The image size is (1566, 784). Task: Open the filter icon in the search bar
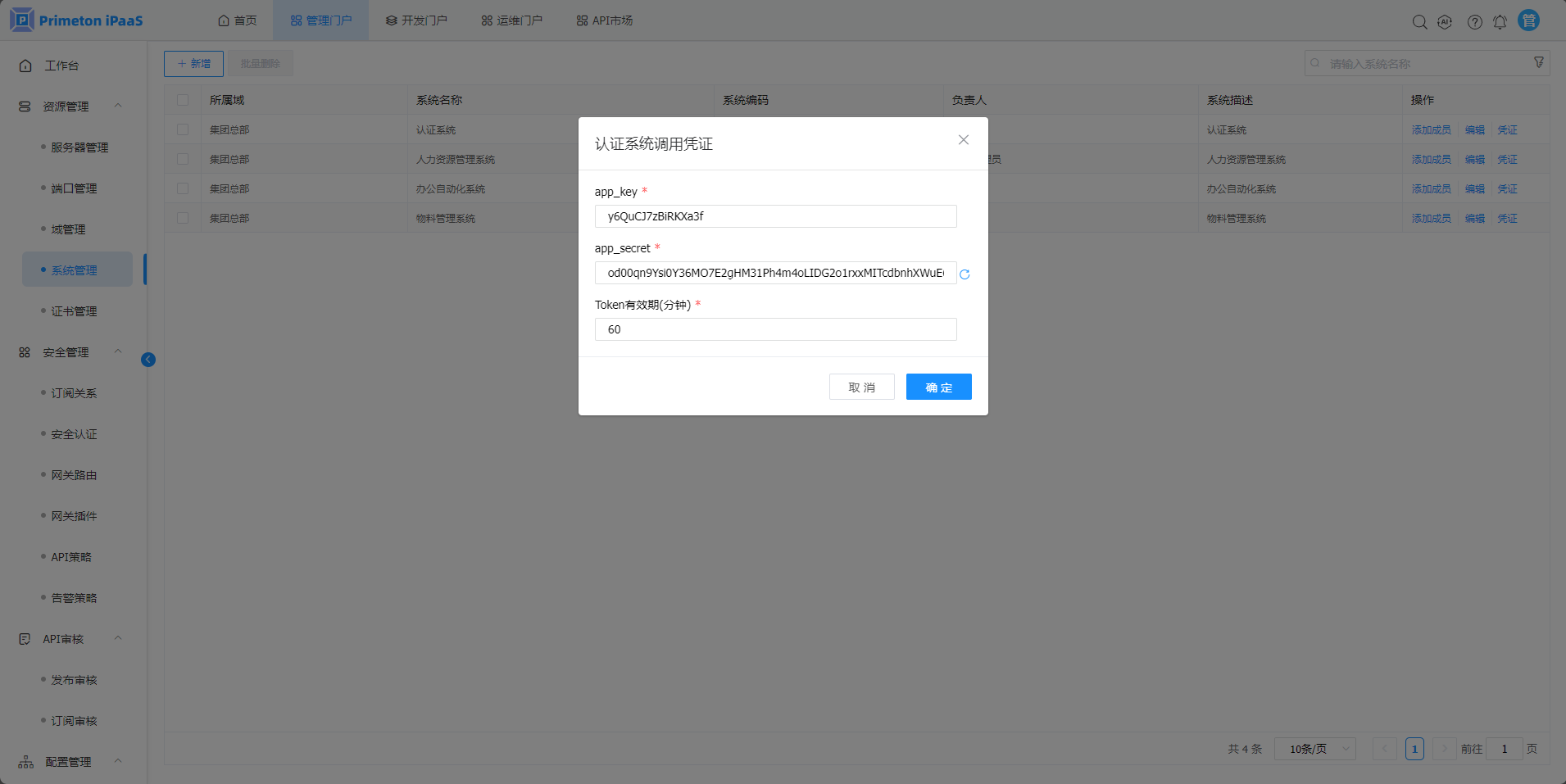point(1538,62)
